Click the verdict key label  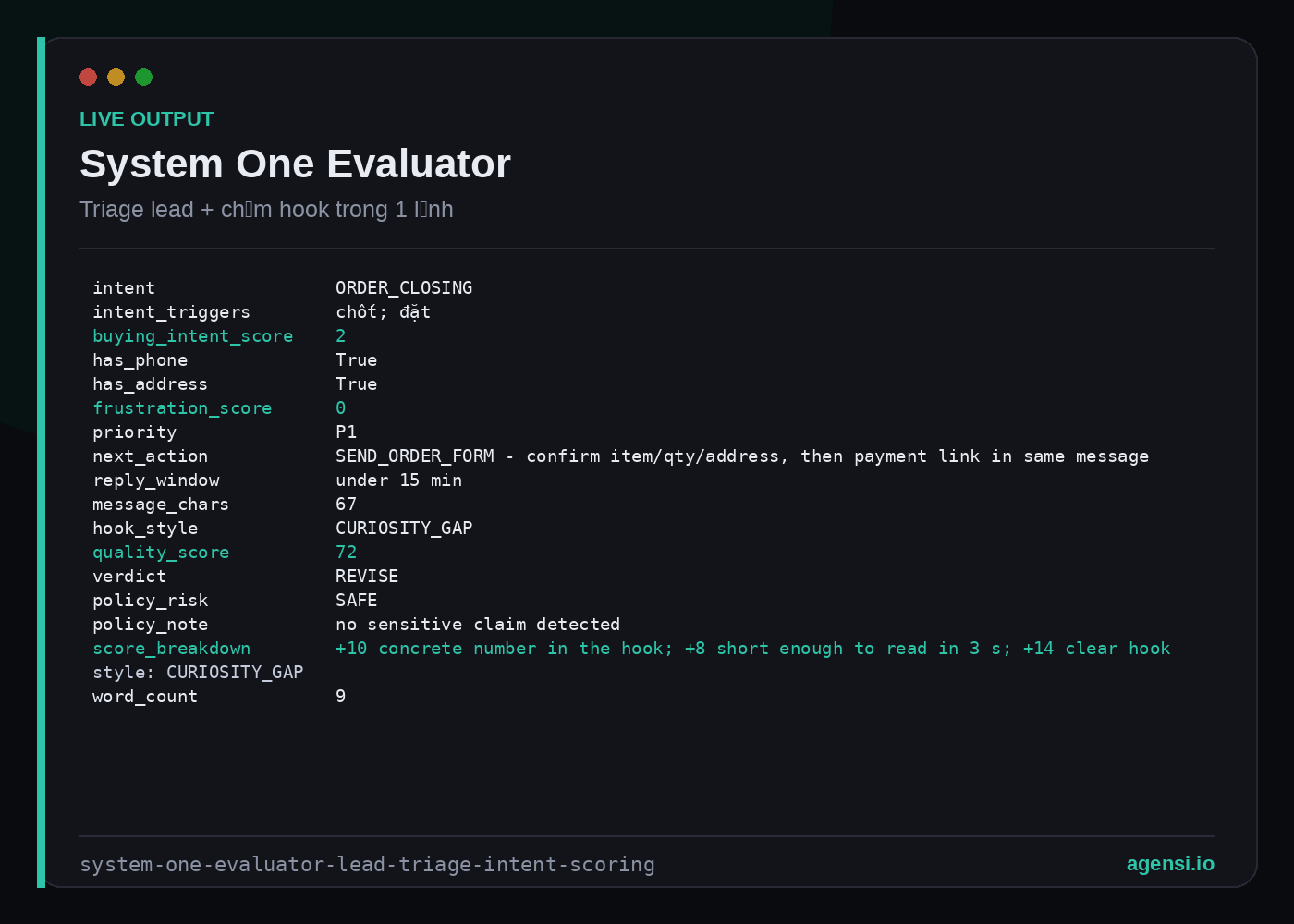(129, 577)
